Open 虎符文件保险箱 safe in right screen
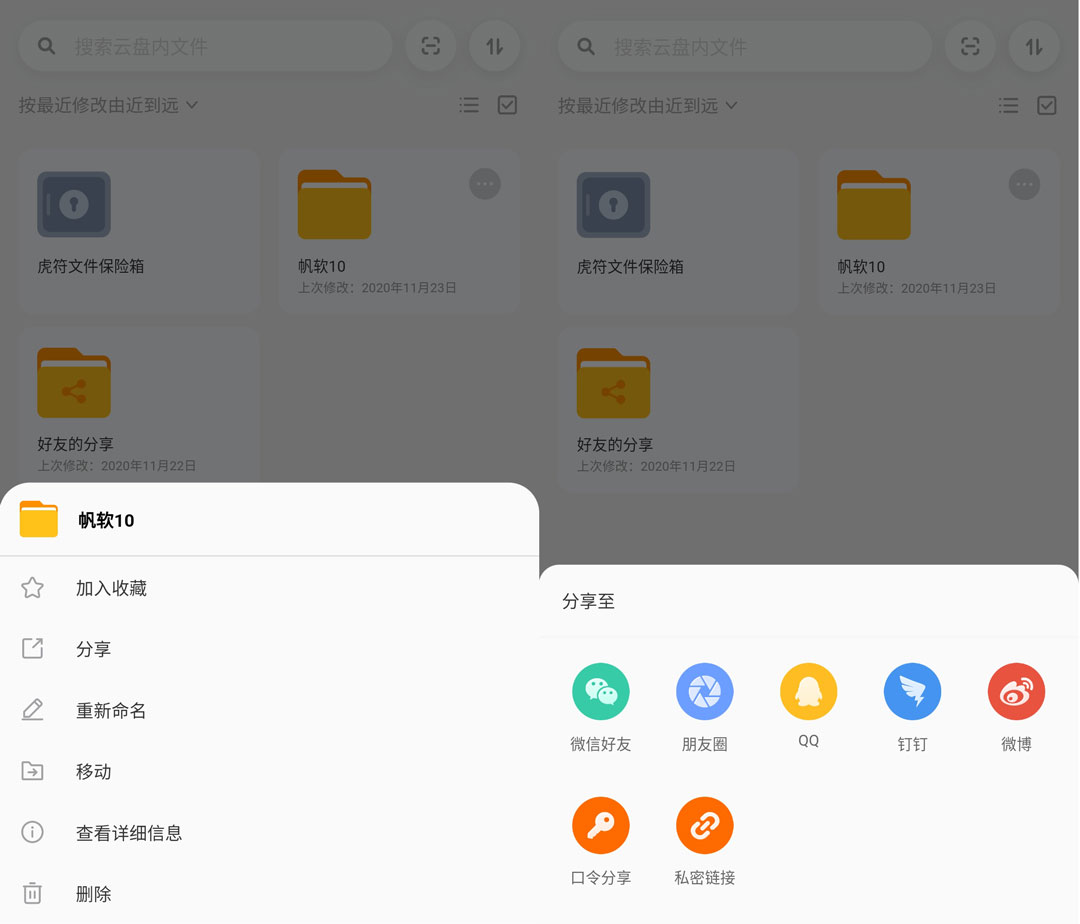The height and width of the screenshot is (924, 1080). pos(678,233)
